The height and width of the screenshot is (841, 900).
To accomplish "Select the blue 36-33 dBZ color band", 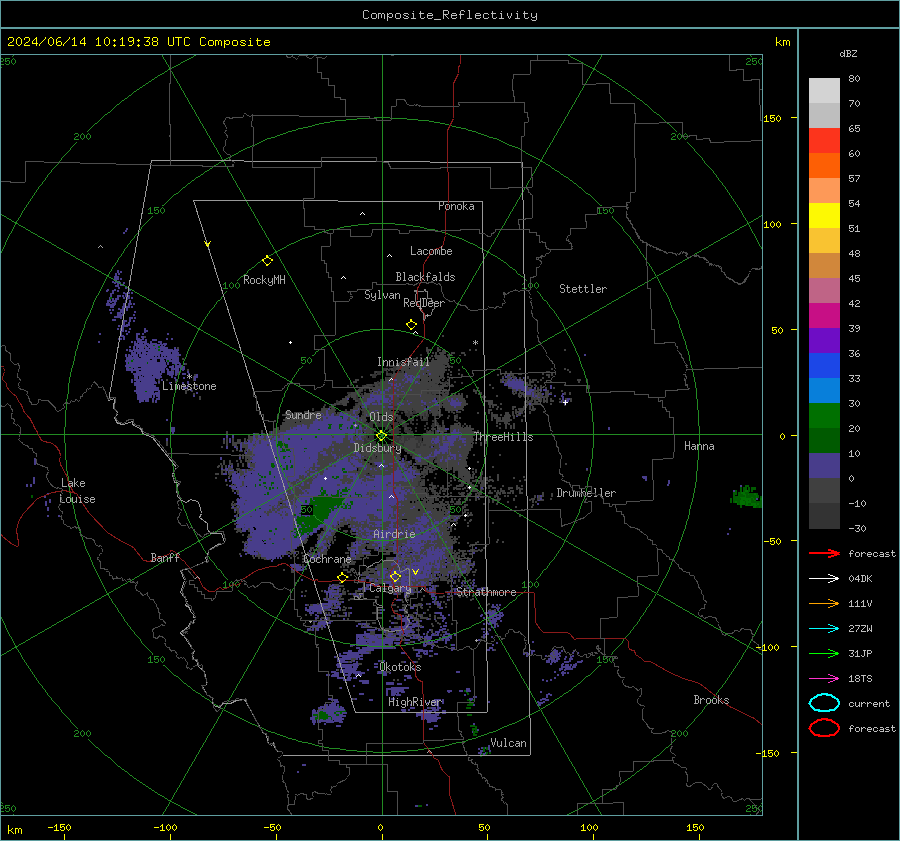I will (824, 365).
